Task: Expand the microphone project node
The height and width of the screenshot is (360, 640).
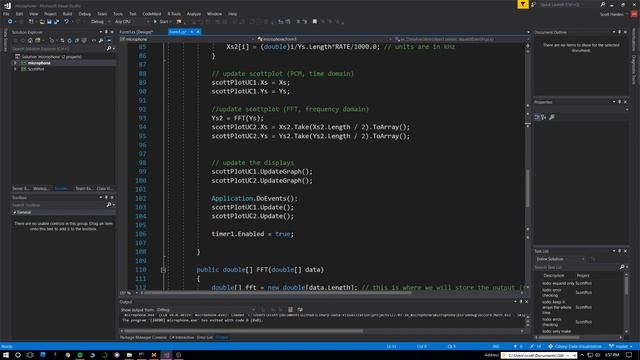Action: (16, 63)
